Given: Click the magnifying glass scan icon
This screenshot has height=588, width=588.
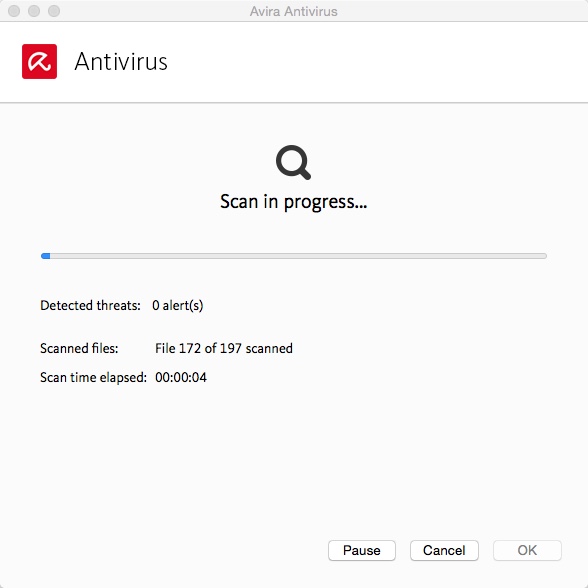Looking at the screenshot, I should [x=293, y=162].
